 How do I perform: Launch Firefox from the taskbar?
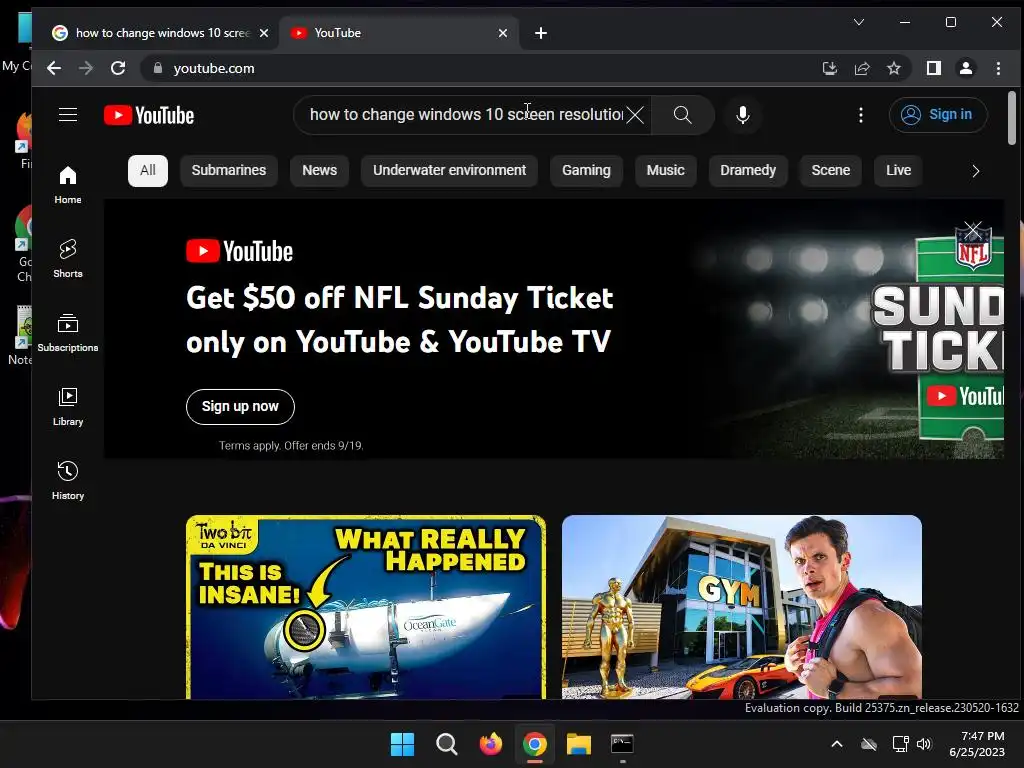click(x=490, y=744)
